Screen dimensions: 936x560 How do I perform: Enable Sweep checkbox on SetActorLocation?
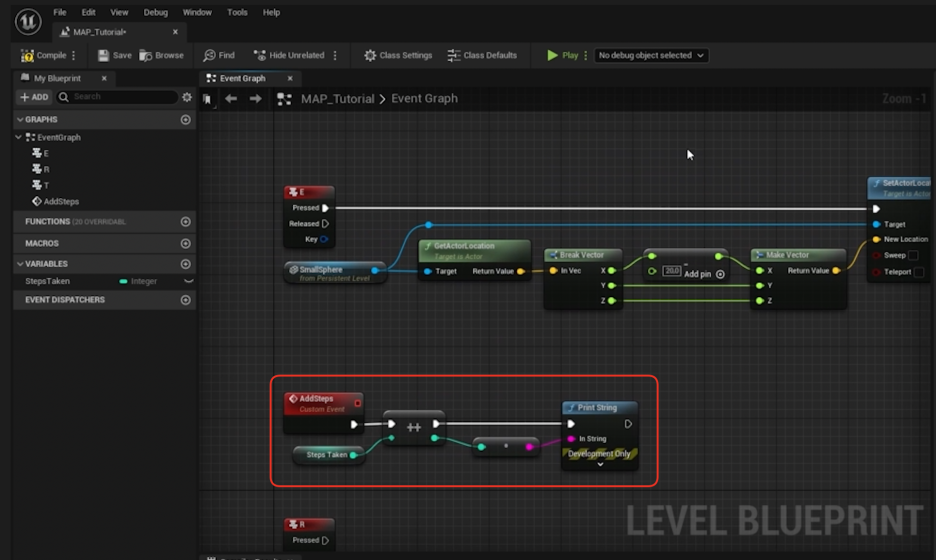point(913,256)
